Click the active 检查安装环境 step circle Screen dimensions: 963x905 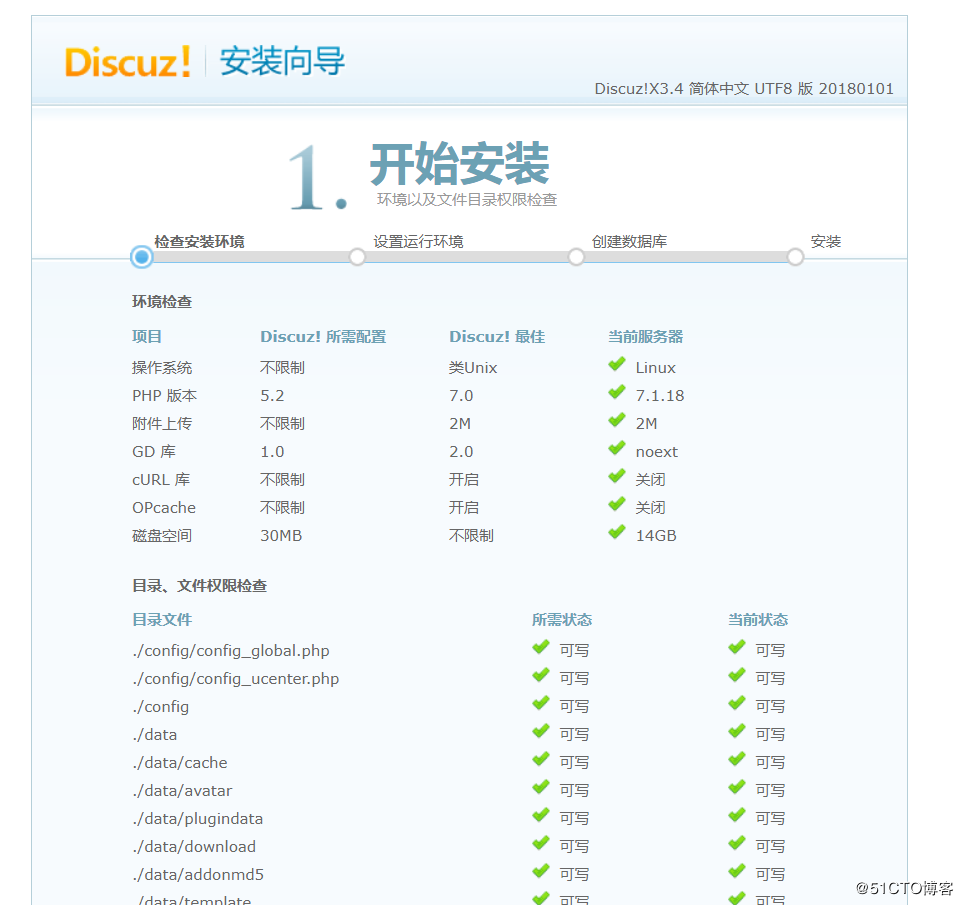coord(142,257)
